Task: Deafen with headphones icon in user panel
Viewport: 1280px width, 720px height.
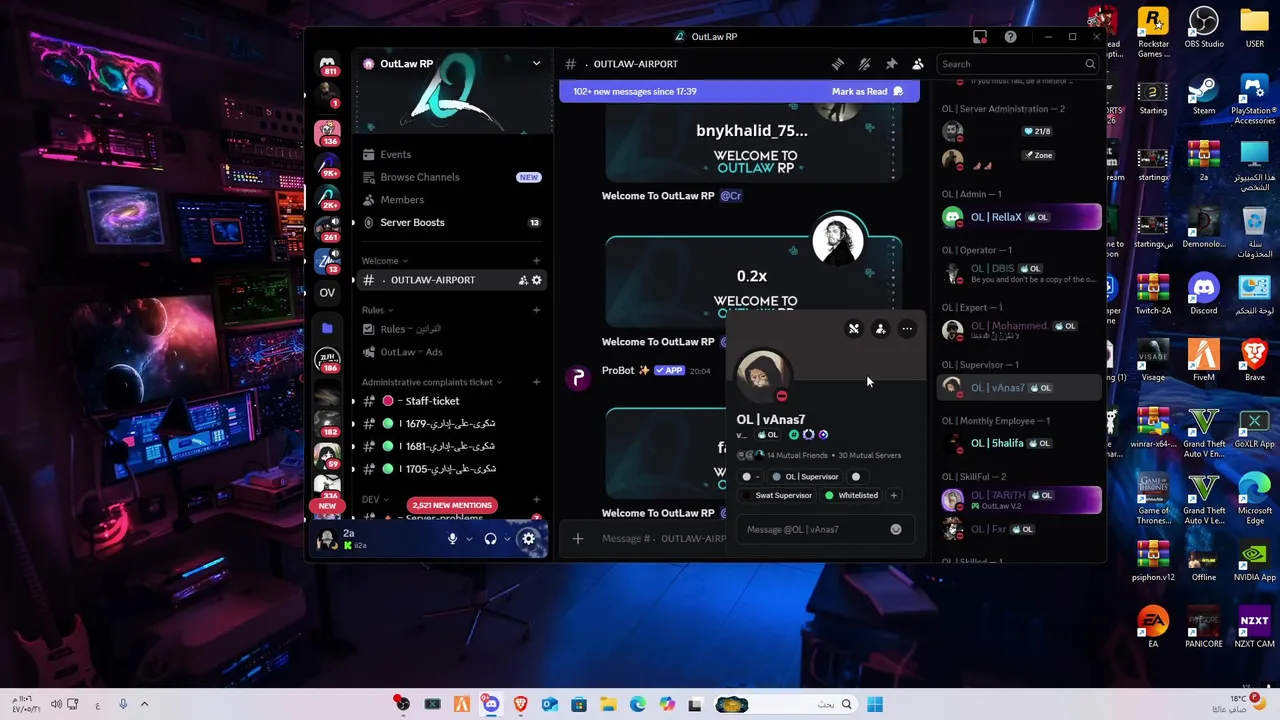Action: click(x=490, y=539)
